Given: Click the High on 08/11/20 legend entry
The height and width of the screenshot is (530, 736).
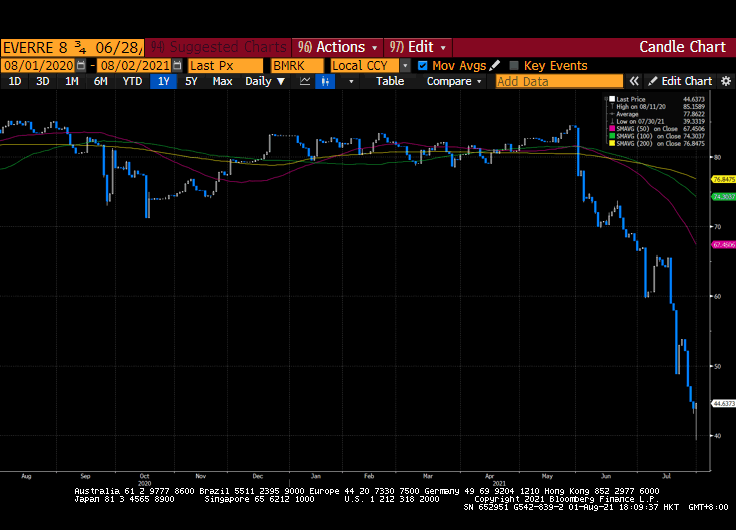Looking at the screenshot, I should (657, 107).
